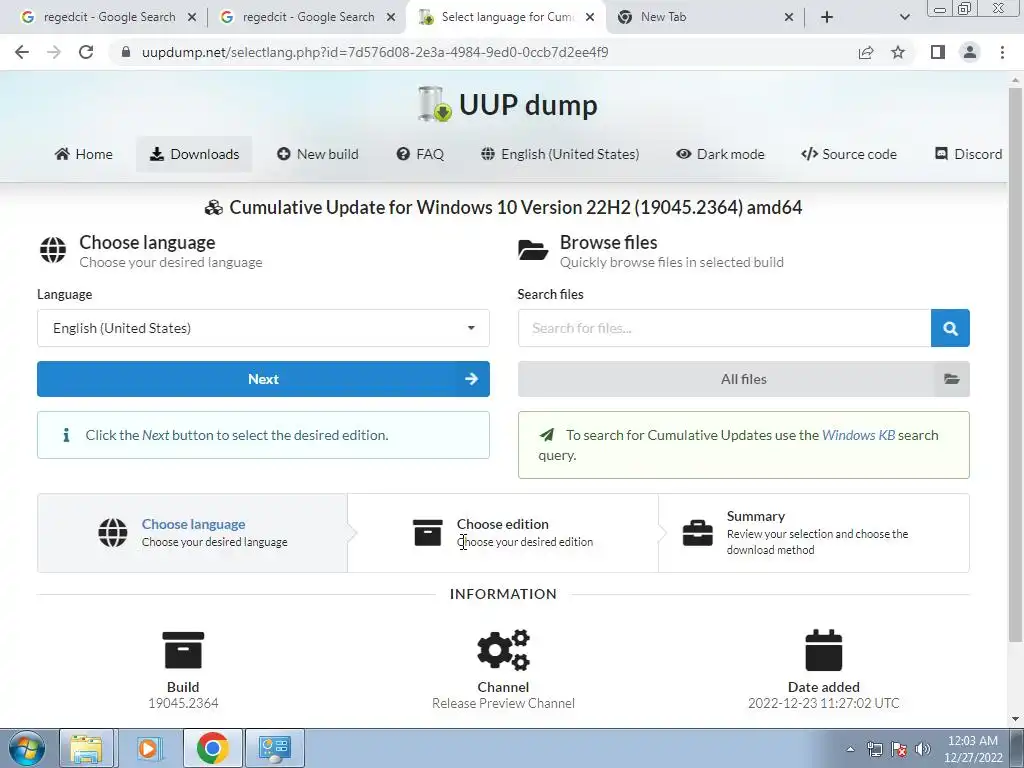The height and width of the screenshot is (768, 1024).
Task: Click the UUP dump logo icon
Action: tap(434, 104)
